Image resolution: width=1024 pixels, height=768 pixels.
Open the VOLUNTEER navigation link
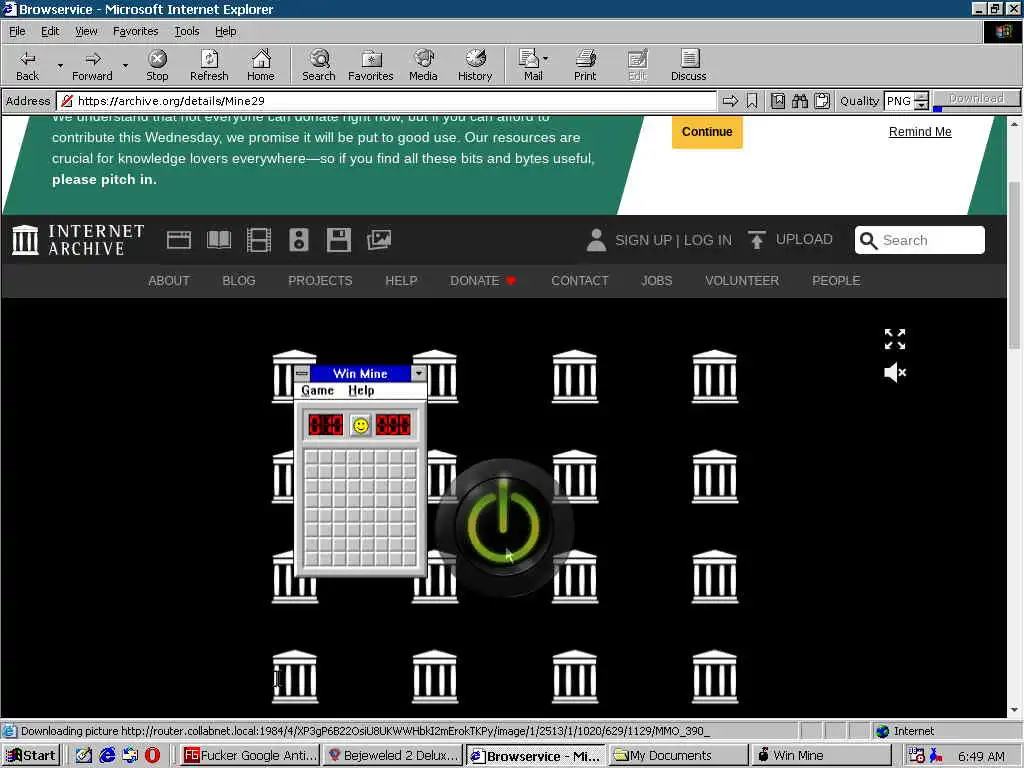click(742, 281)
